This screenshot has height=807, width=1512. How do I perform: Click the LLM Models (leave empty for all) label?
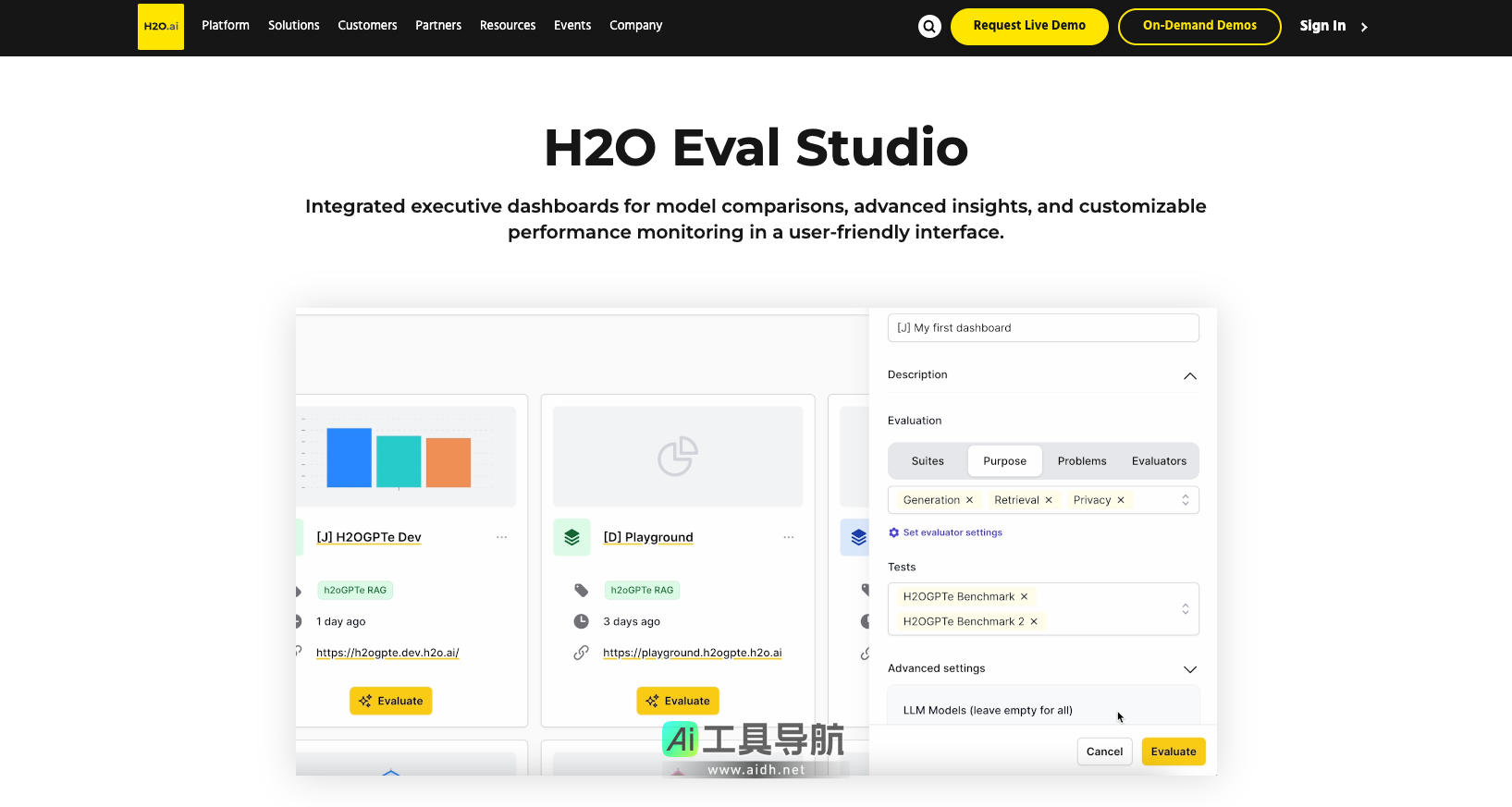click(988, 711)
